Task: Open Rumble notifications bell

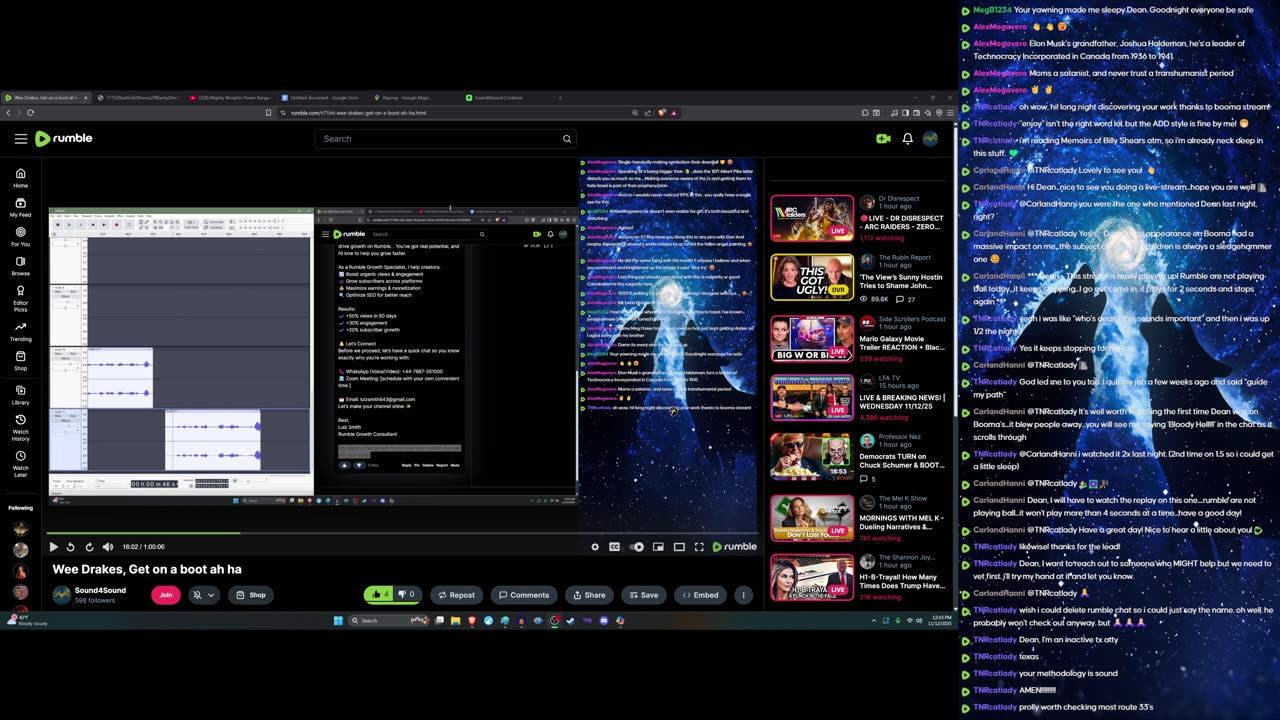Action: click(x=908, y=139)
